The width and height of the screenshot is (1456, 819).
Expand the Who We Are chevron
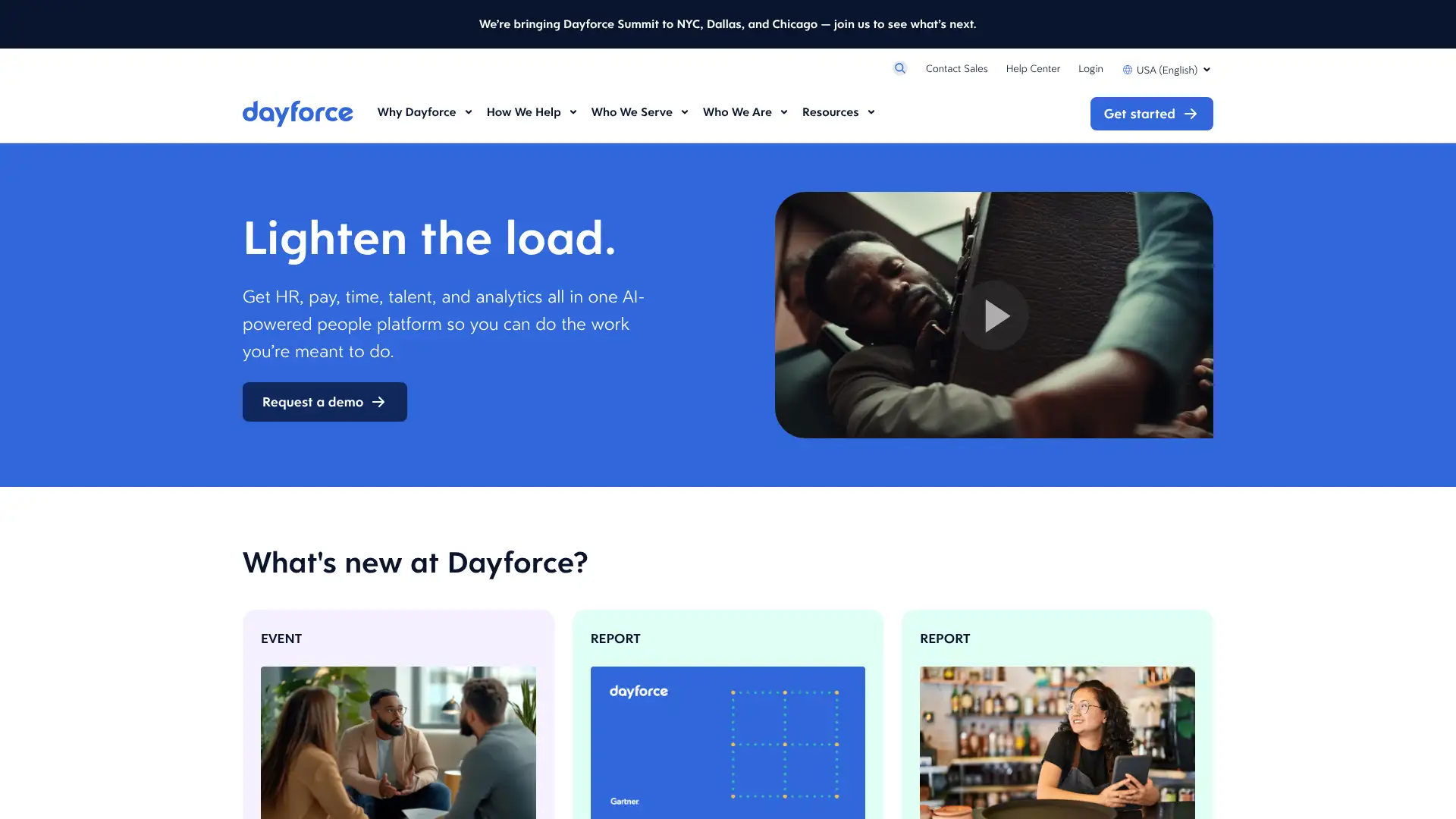coord(783,112)
